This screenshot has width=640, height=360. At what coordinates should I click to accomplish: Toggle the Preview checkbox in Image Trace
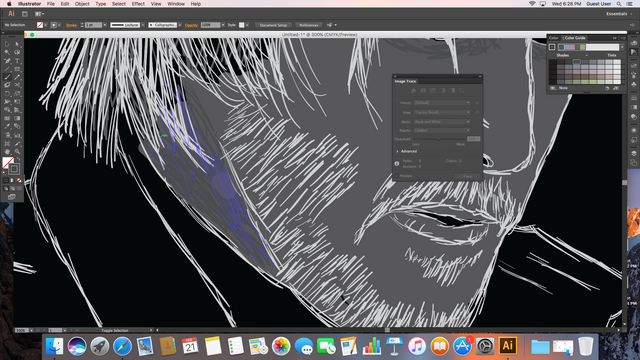397,176
